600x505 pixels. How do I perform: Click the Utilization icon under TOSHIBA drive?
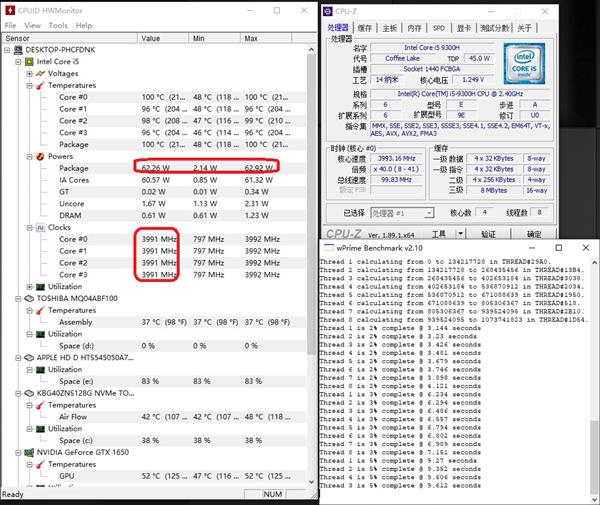(x=40, y=334)
